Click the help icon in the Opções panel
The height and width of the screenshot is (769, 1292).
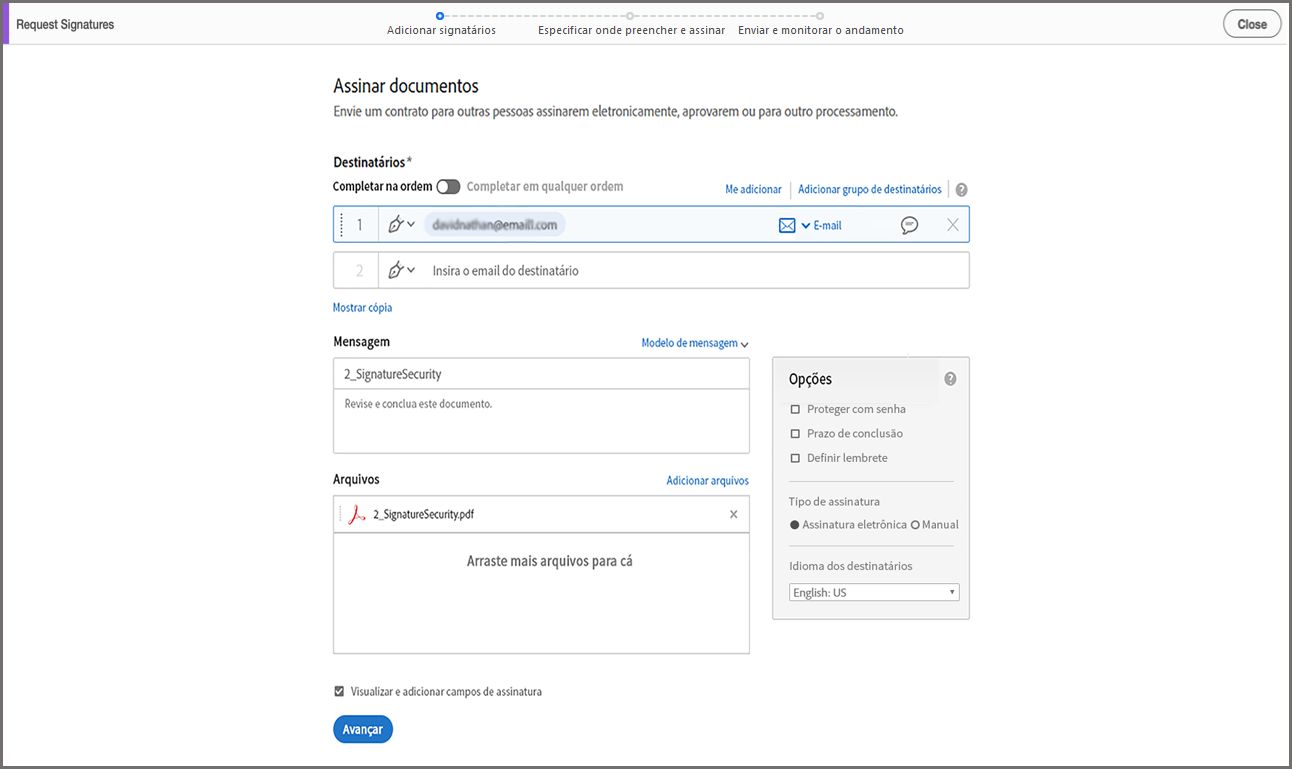pyautogui.click(x=950, y=378)
